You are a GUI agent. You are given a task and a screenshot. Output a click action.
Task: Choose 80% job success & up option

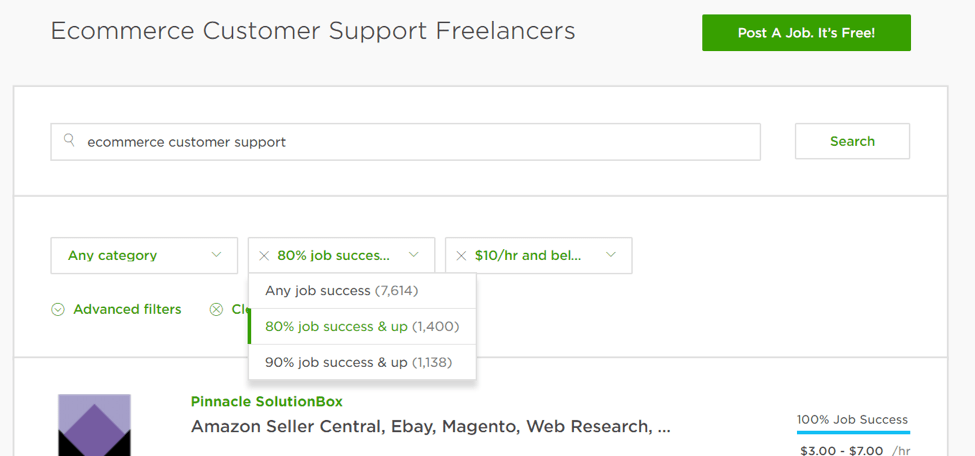(361, 326)
